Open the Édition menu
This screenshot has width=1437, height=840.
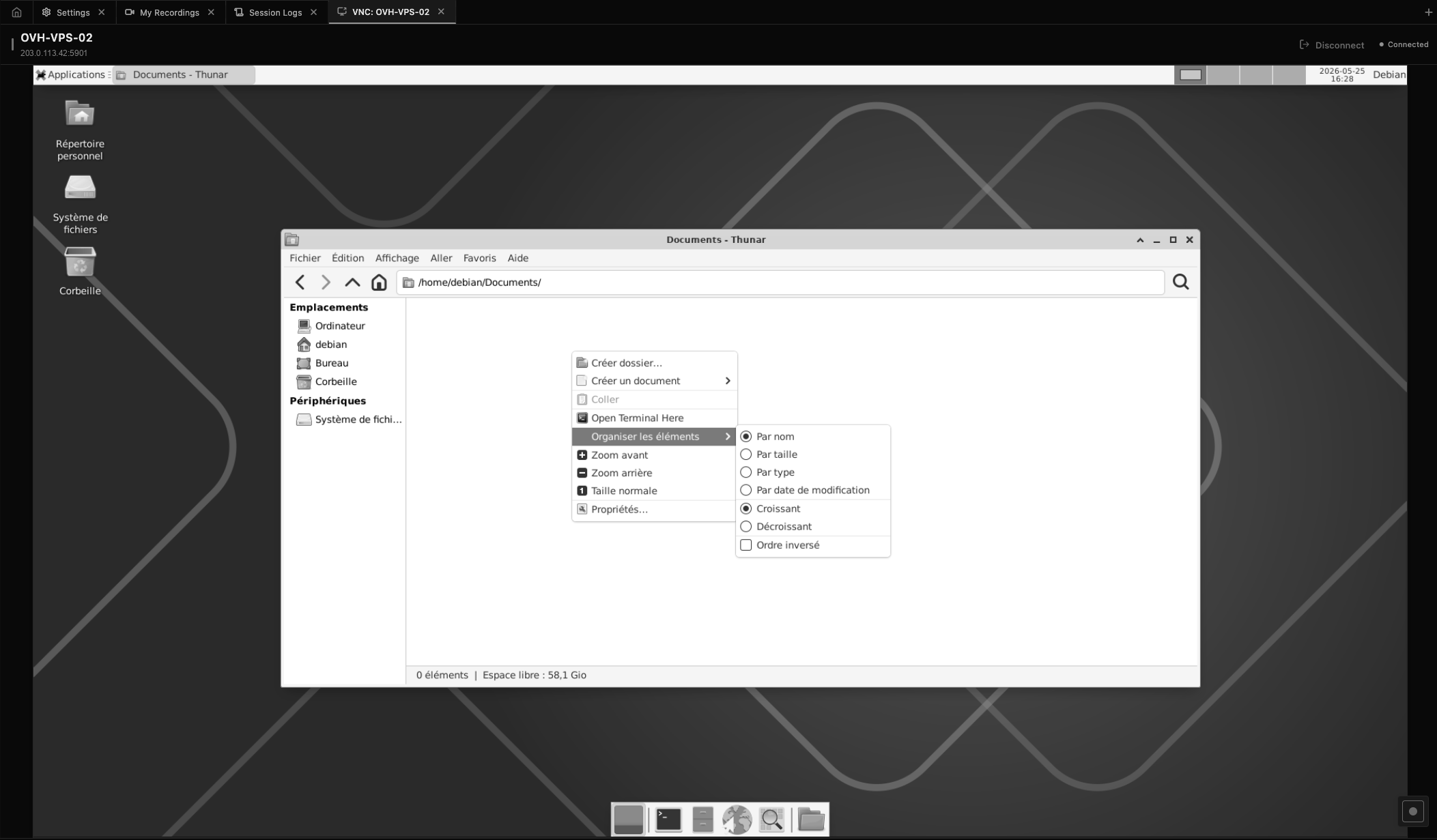point(347,258)
